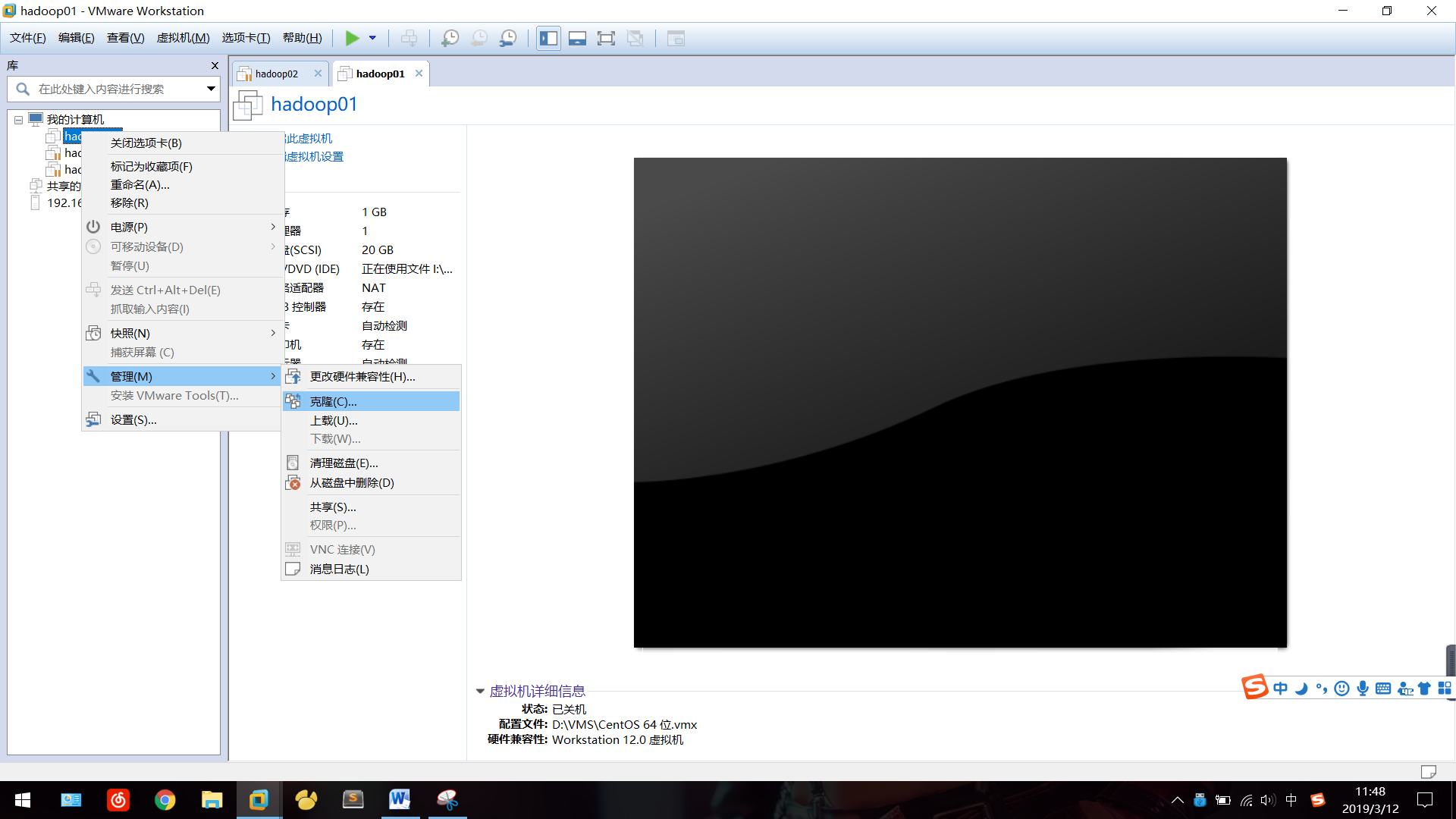Click the Sogou input method logo icon
This screenshot has height=819, width=1456.
1254,687
